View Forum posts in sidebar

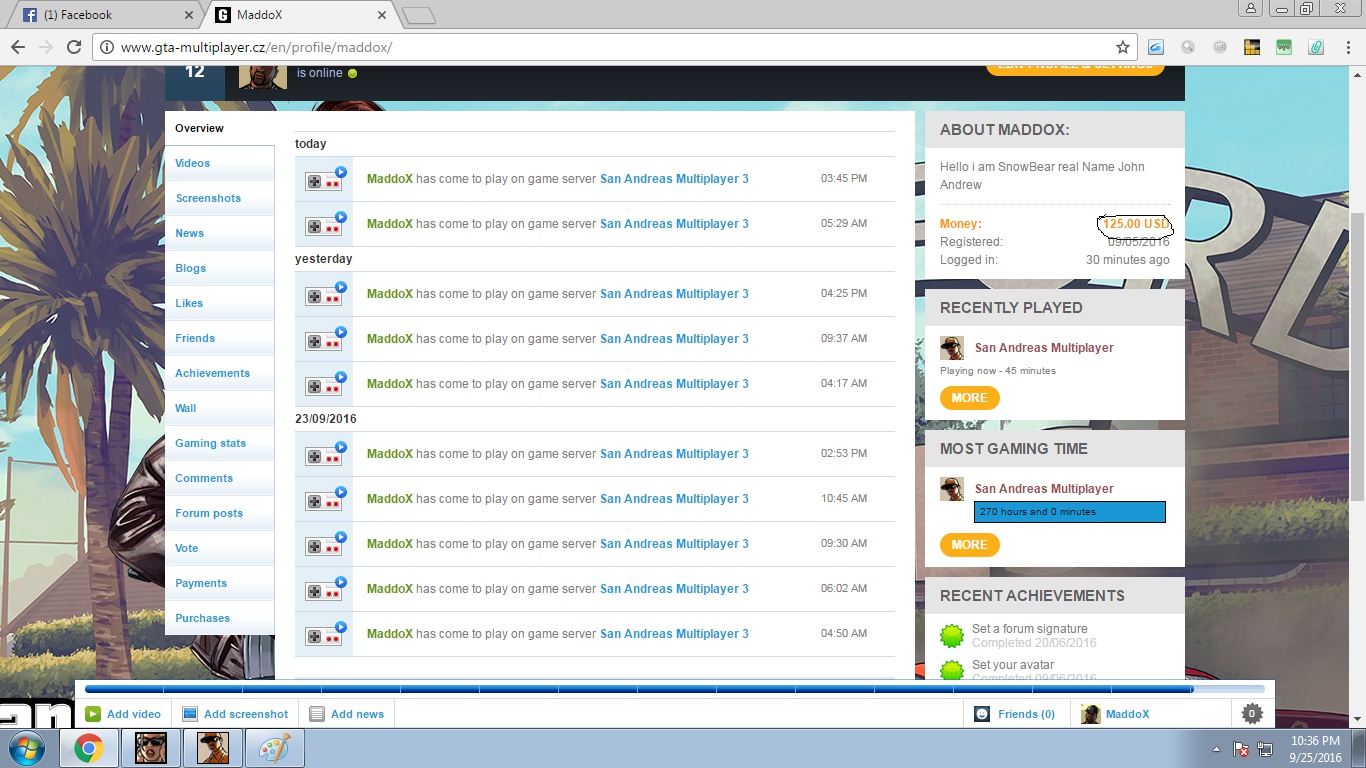[219, 513]
